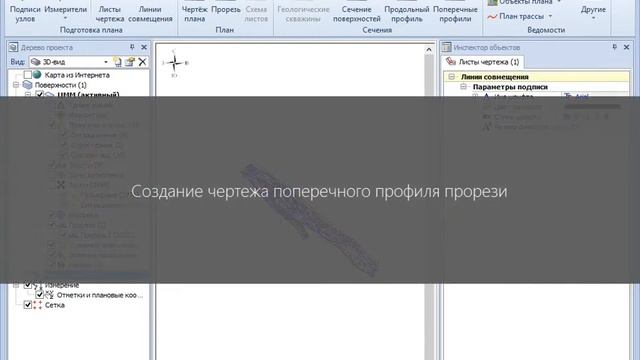The width and height of the screenshot is (640, 360).
Task: Pin the Дерево проекта panel
Action: coord(132,47)
